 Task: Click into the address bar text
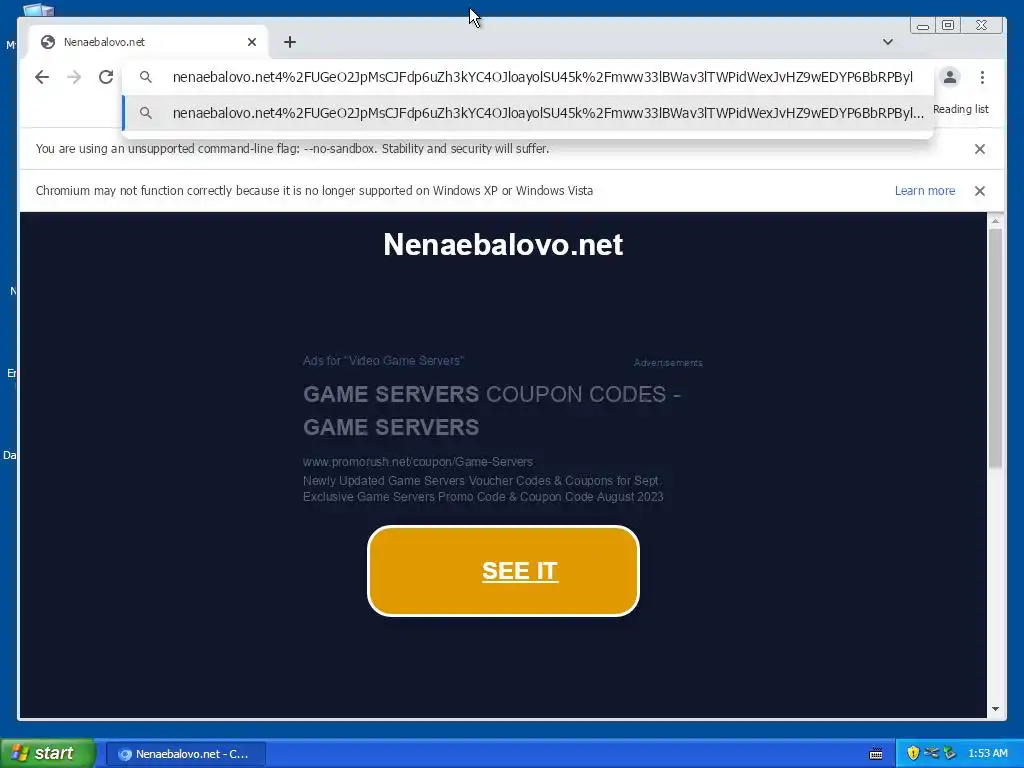[x=542, y=77]
